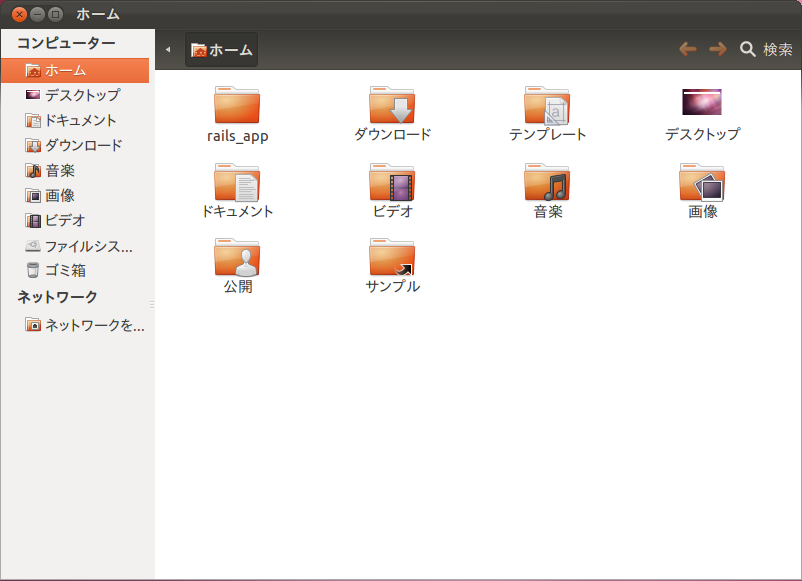This screenshot has width=802, height=581.
Task: Click the サンプル label text
Action: (x=392, y=286)
